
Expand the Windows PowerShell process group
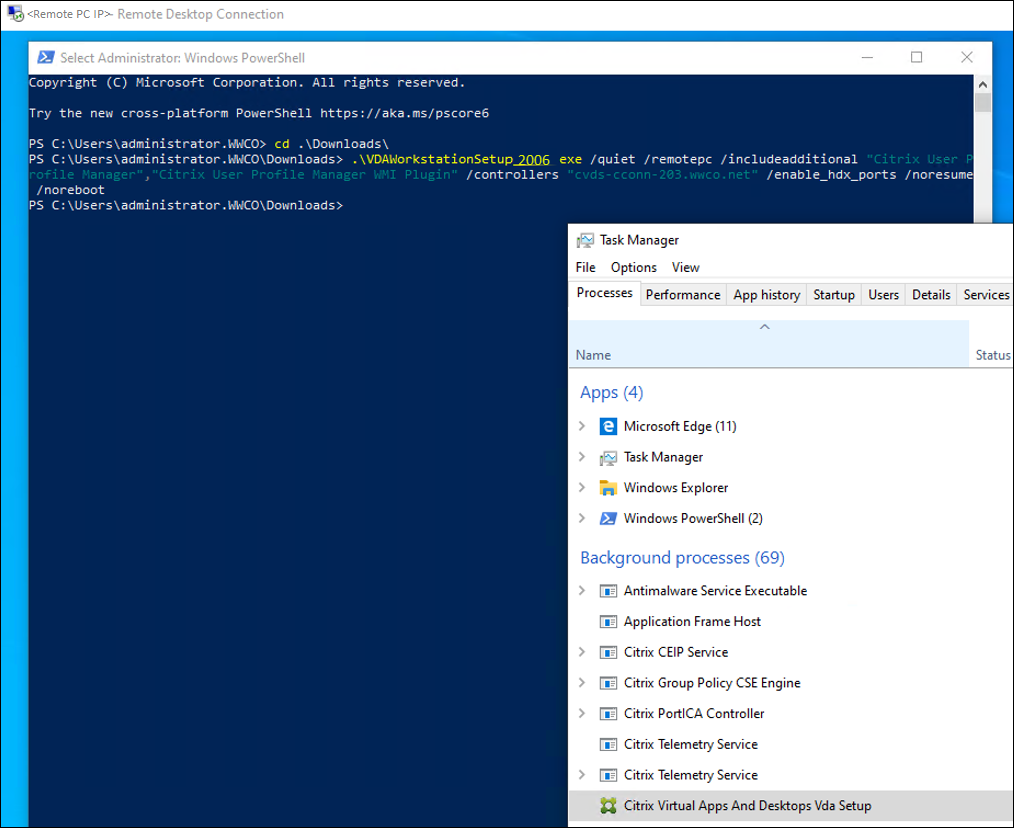click(x=582, y=518)
